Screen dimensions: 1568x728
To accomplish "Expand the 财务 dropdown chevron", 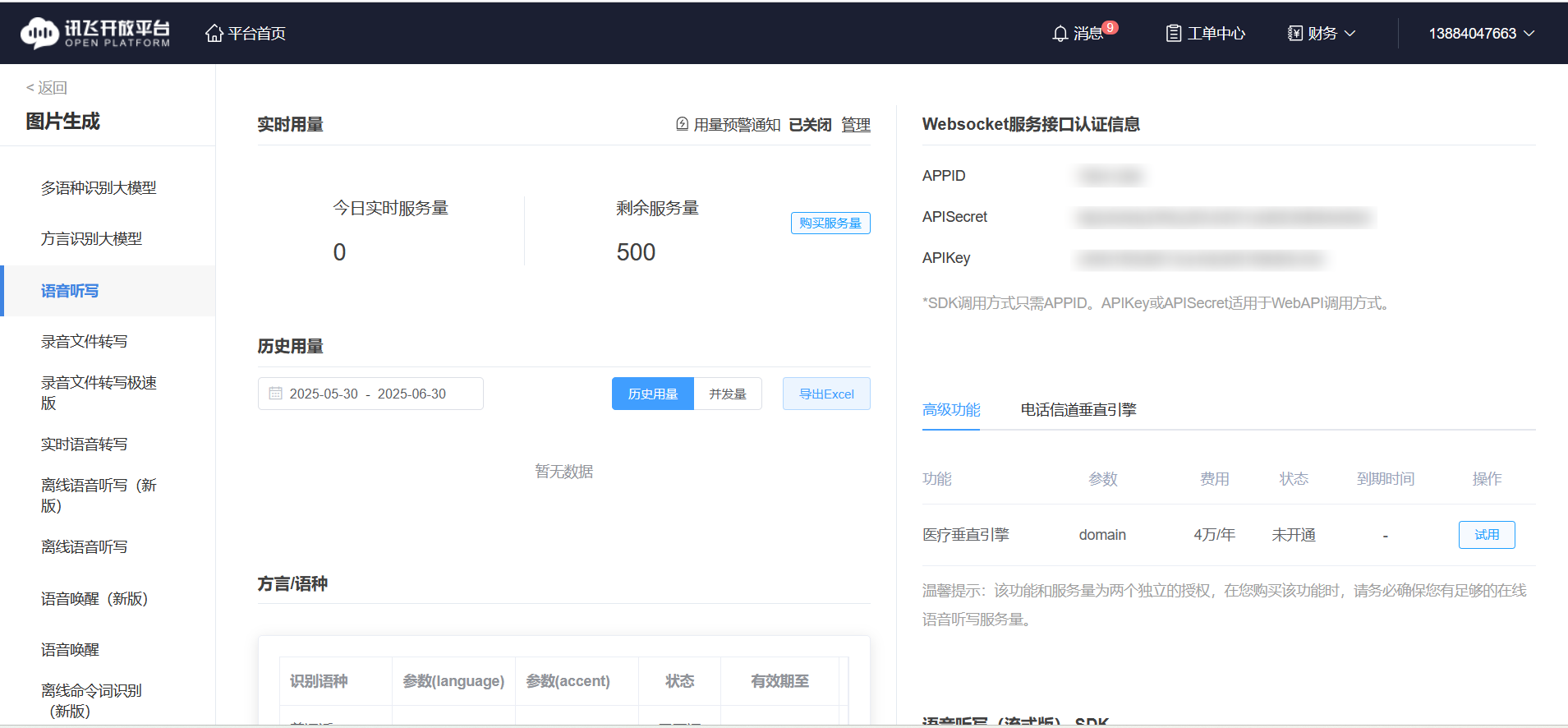I will pos(1350,34).
